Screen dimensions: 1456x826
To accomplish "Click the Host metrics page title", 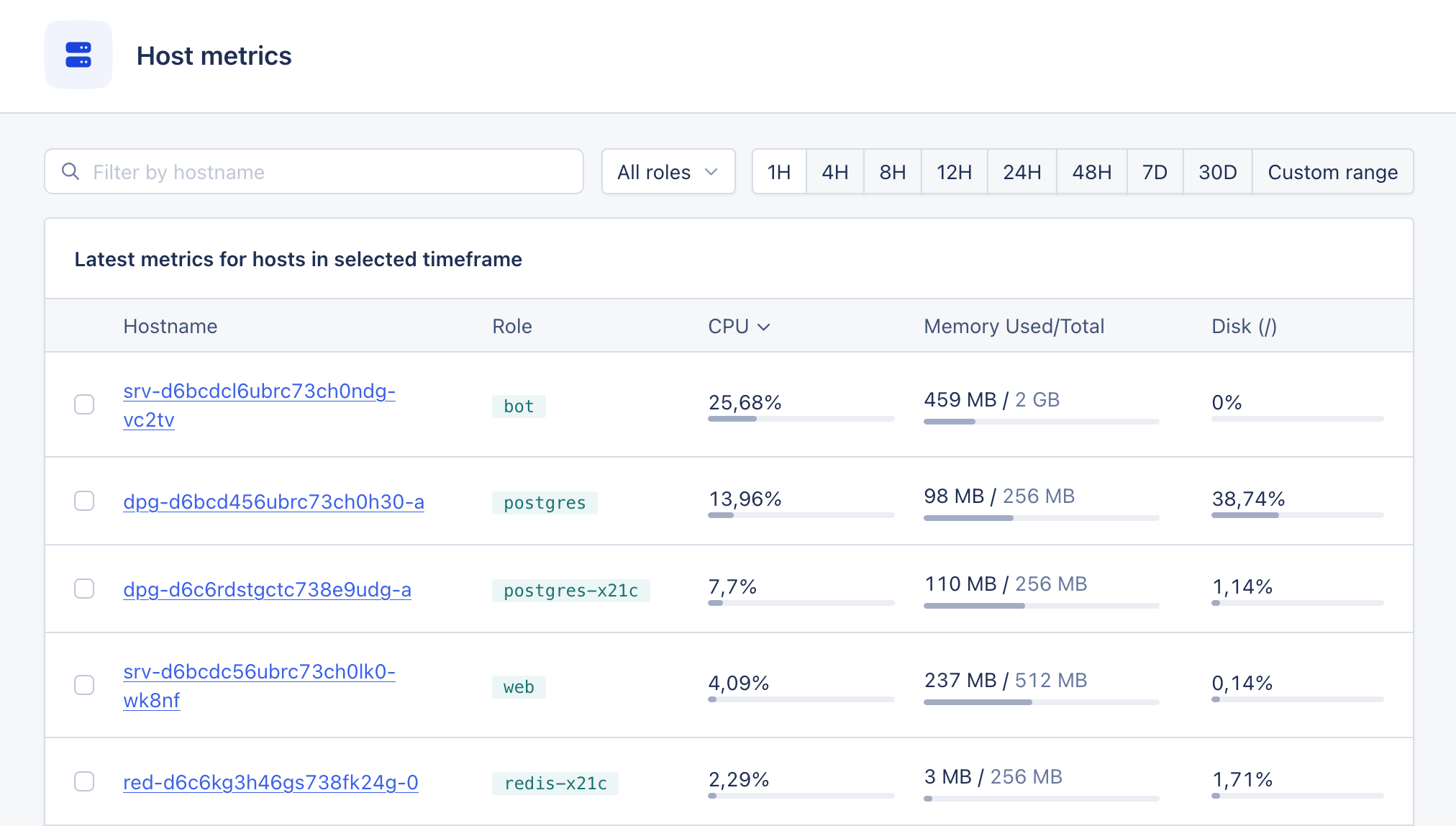I will click(x=214, y=55).
